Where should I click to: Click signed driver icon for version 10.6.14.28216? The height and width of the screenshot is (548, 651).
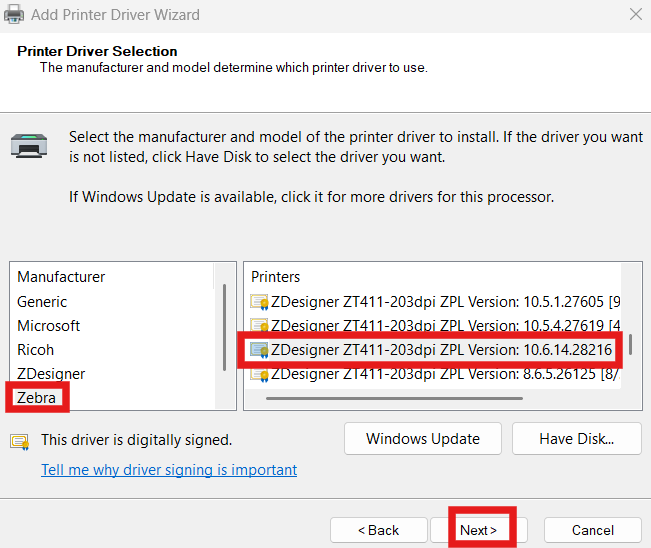click(259, 350)
